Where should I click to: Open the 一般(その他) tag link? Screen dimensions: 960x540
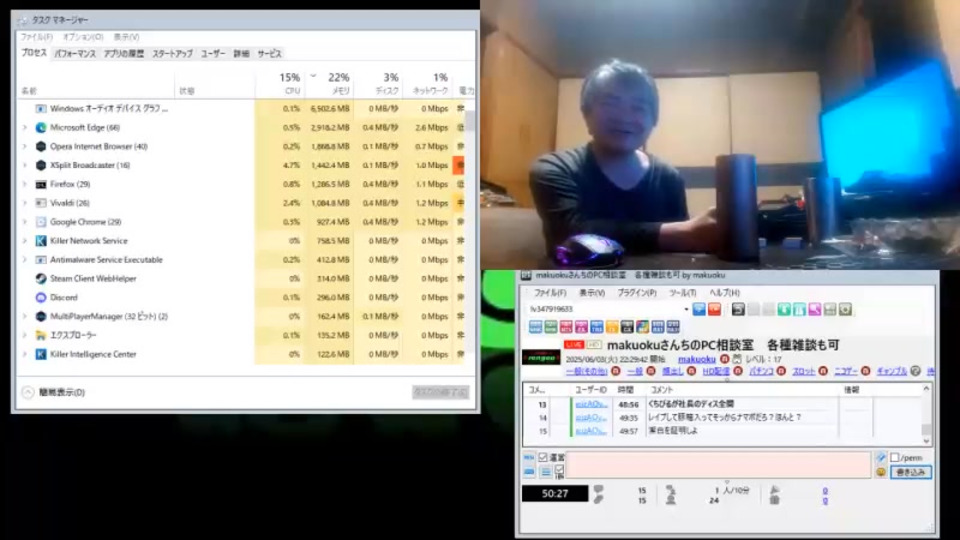click(587, 372)
